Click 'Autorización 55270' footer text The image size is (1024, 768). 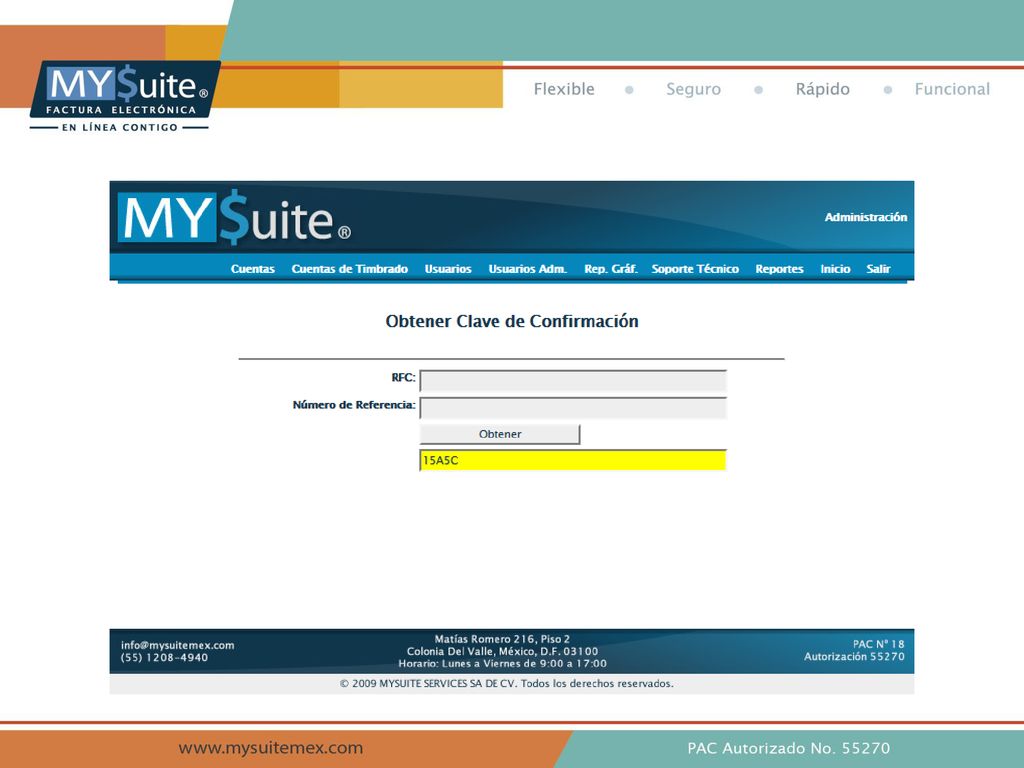click(854, 656)
